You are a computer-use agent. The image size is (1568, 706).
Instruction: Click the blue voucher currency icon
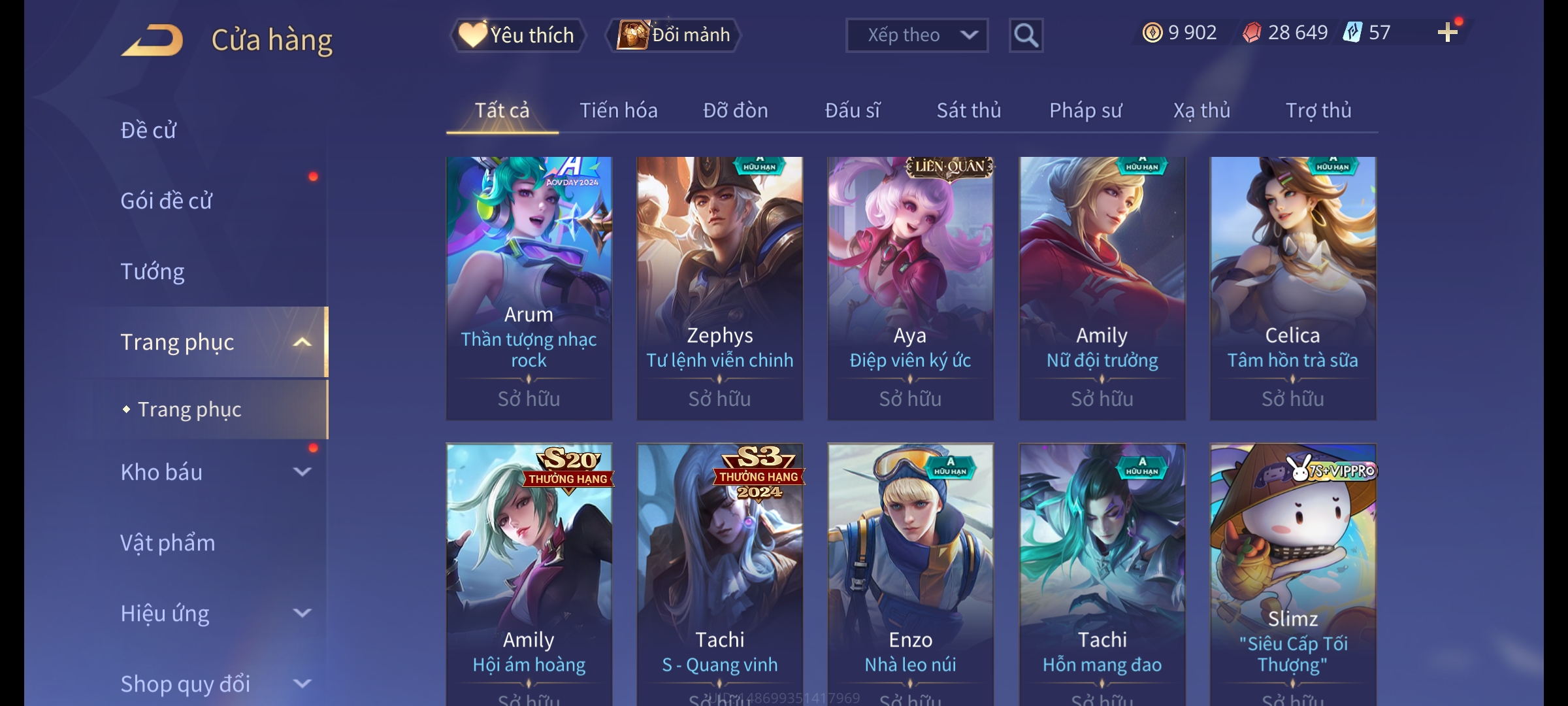coord(1352,32)
